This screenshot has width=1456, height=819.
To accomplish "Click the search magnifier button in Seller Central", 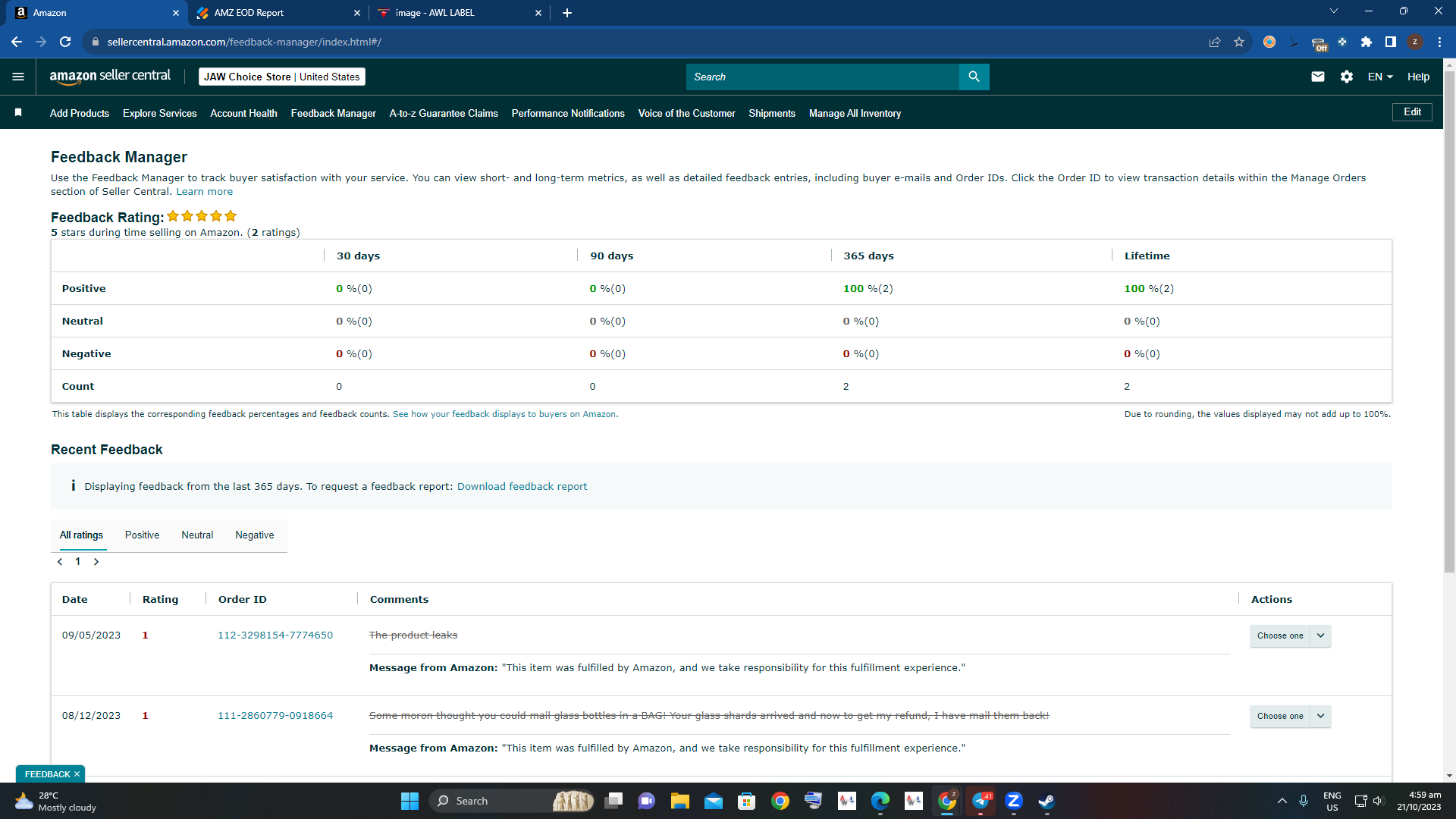I will [x=974, y=77].
